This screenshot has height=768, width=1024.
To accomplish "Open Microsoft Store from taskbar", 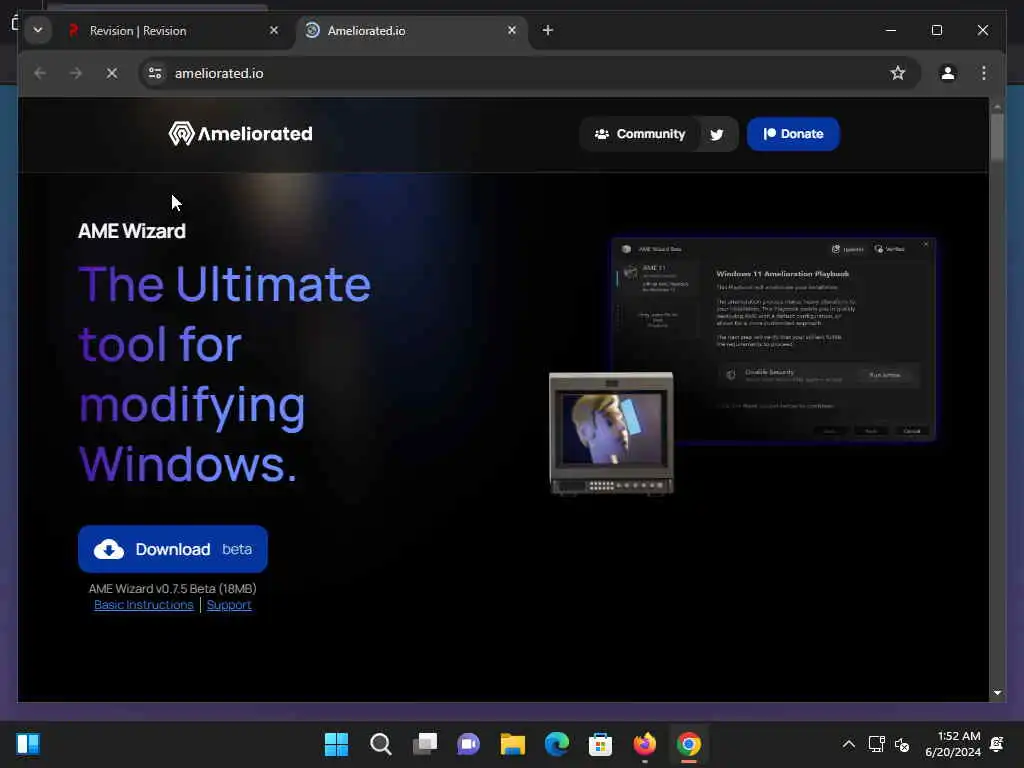I will pyautogui.click(x=600, y=744).
